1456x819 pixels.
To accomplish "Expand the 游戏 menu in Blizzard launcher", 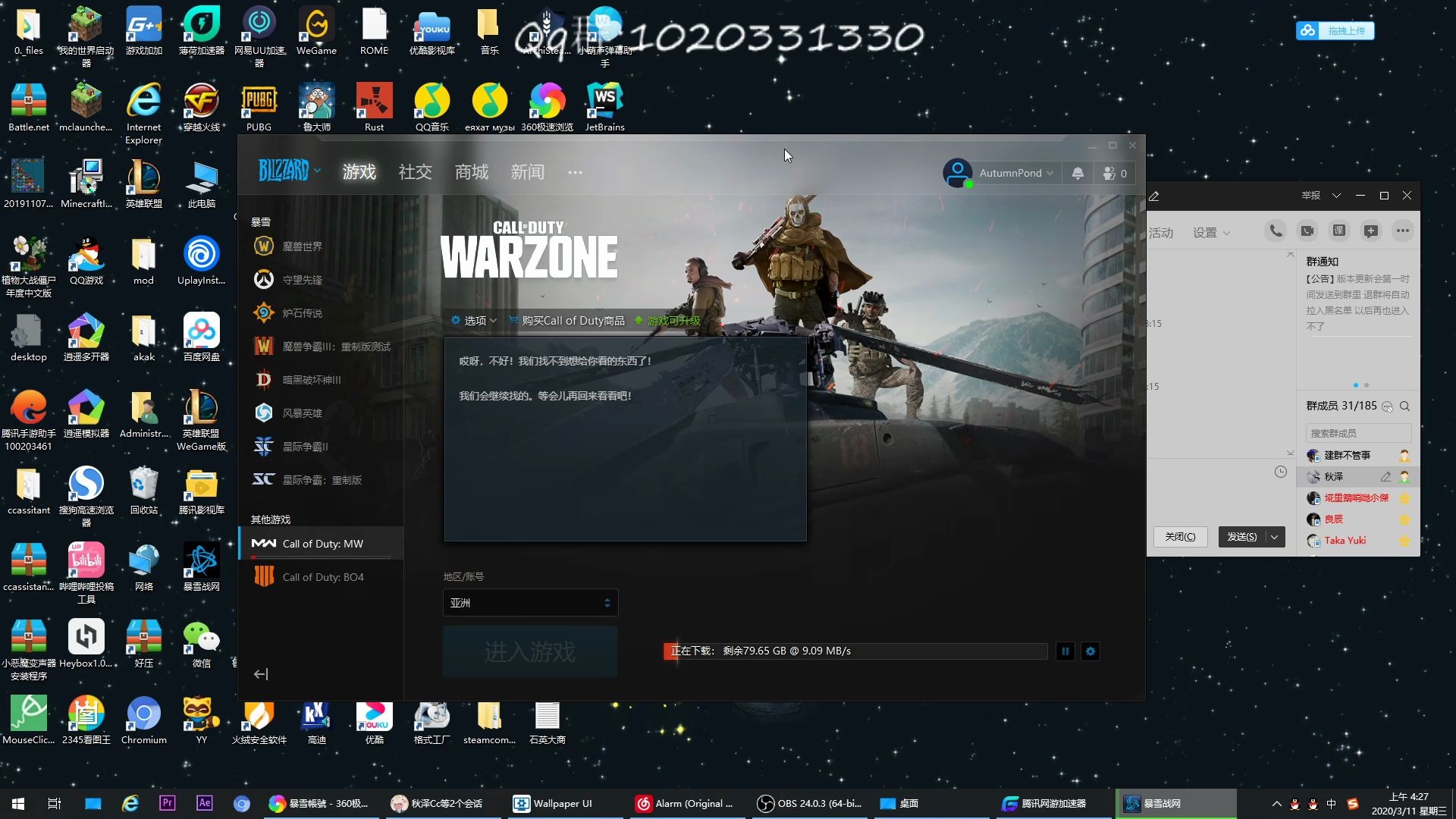I will point(358,172).
